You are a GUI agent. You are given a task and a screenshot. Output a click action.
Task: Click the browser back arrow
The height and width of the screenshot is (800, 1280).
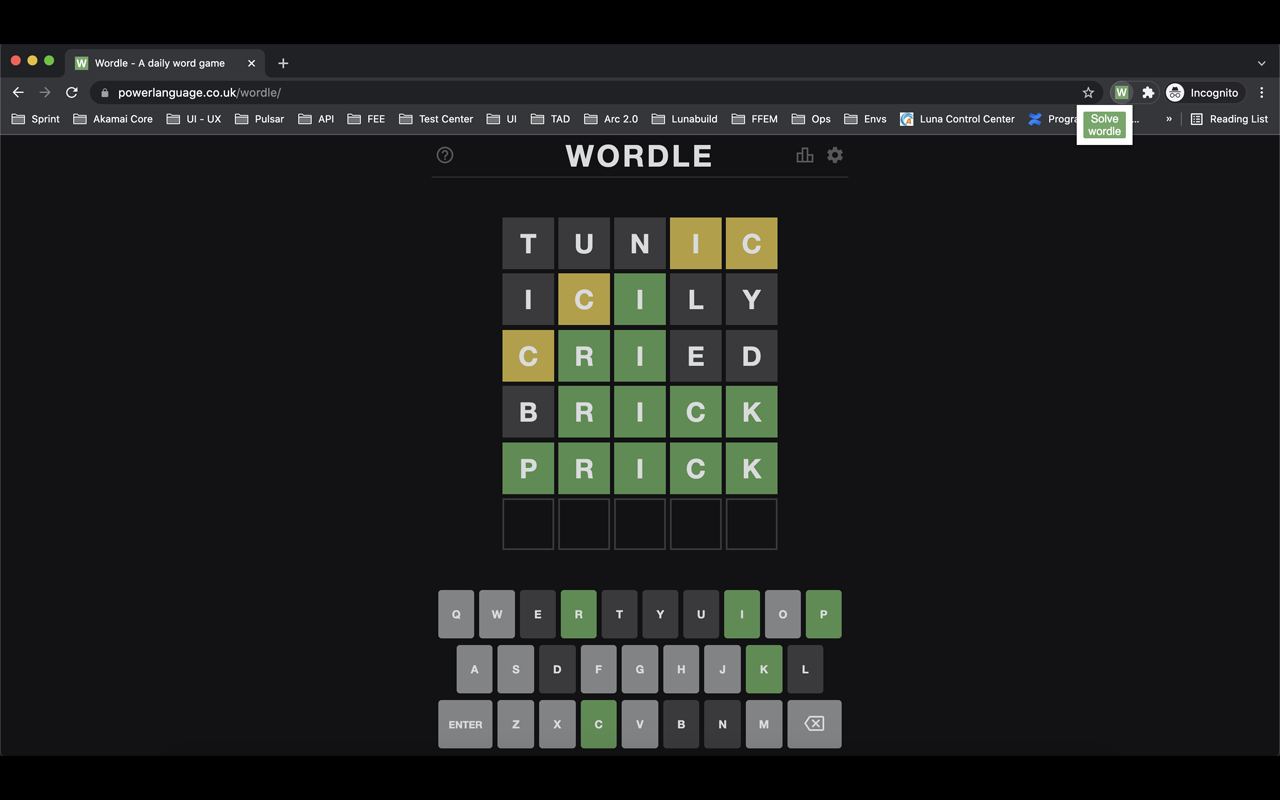pos(18,92)
